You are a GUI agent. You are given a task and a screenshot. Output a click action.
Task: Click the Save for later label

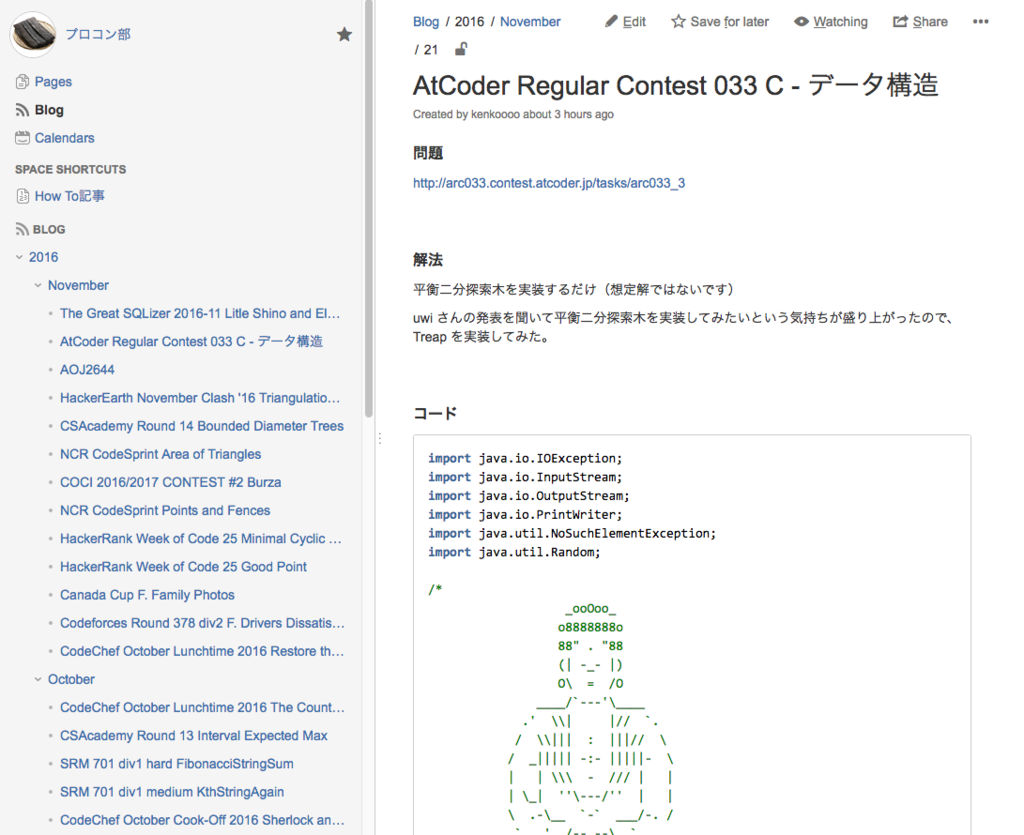[x=729, y=22]
